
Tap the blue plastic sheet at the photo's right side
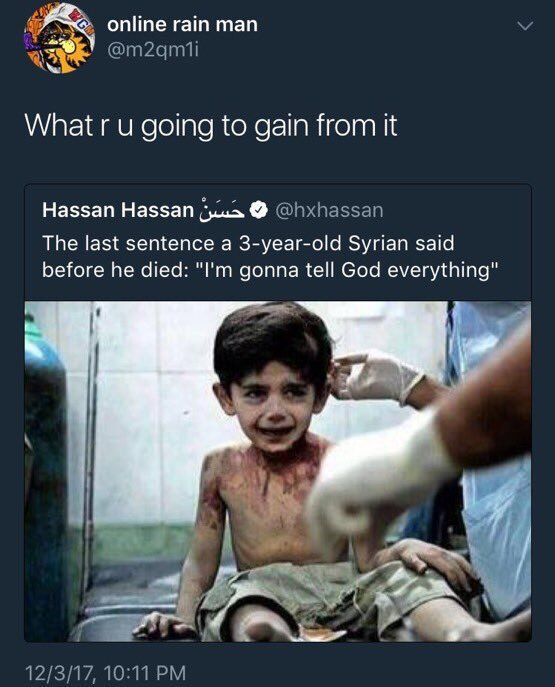499,460
